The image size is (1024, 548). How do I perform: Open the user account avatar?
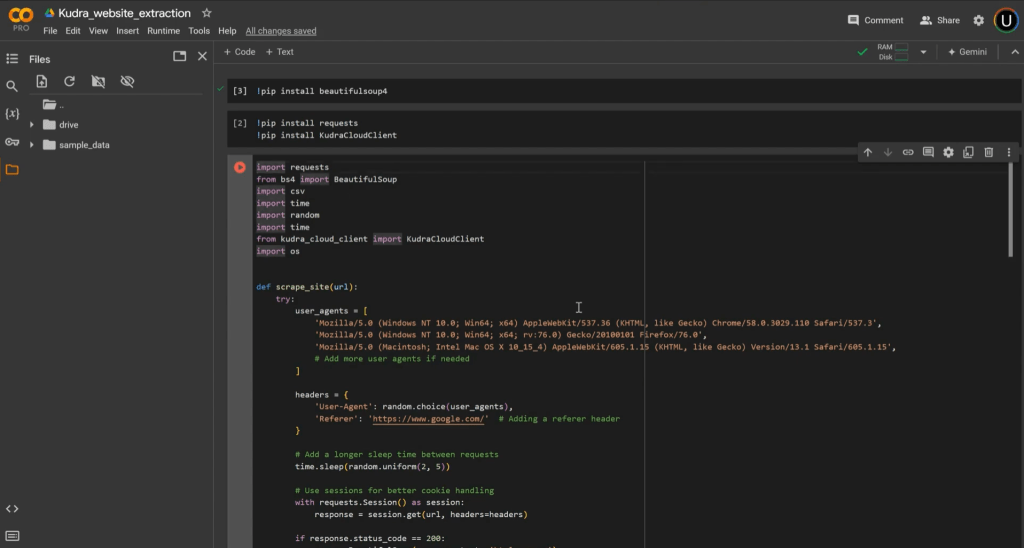[x=1006, y=20]
